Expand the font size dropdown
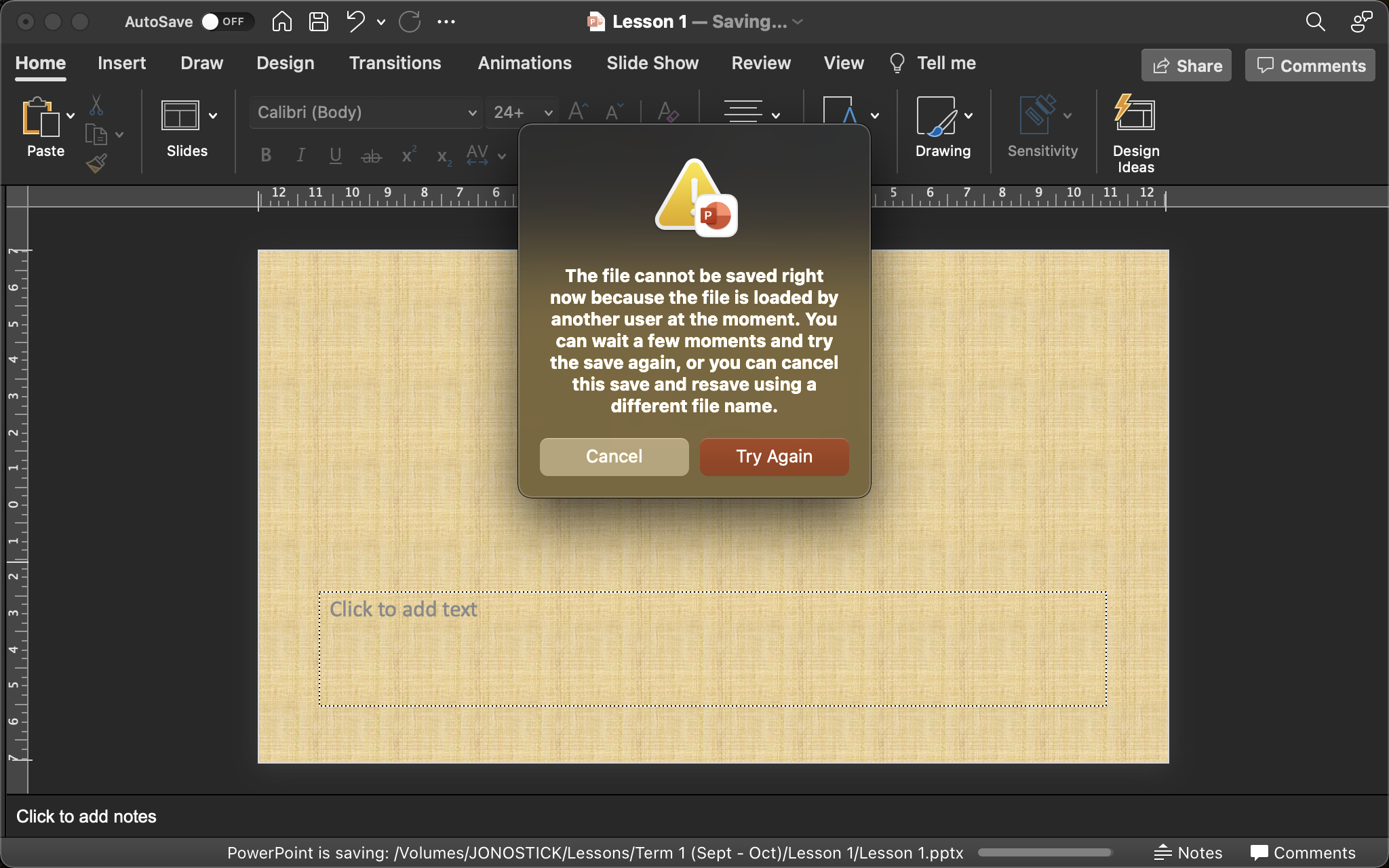Screen dimensions: 1389x868 pos(548,113)
